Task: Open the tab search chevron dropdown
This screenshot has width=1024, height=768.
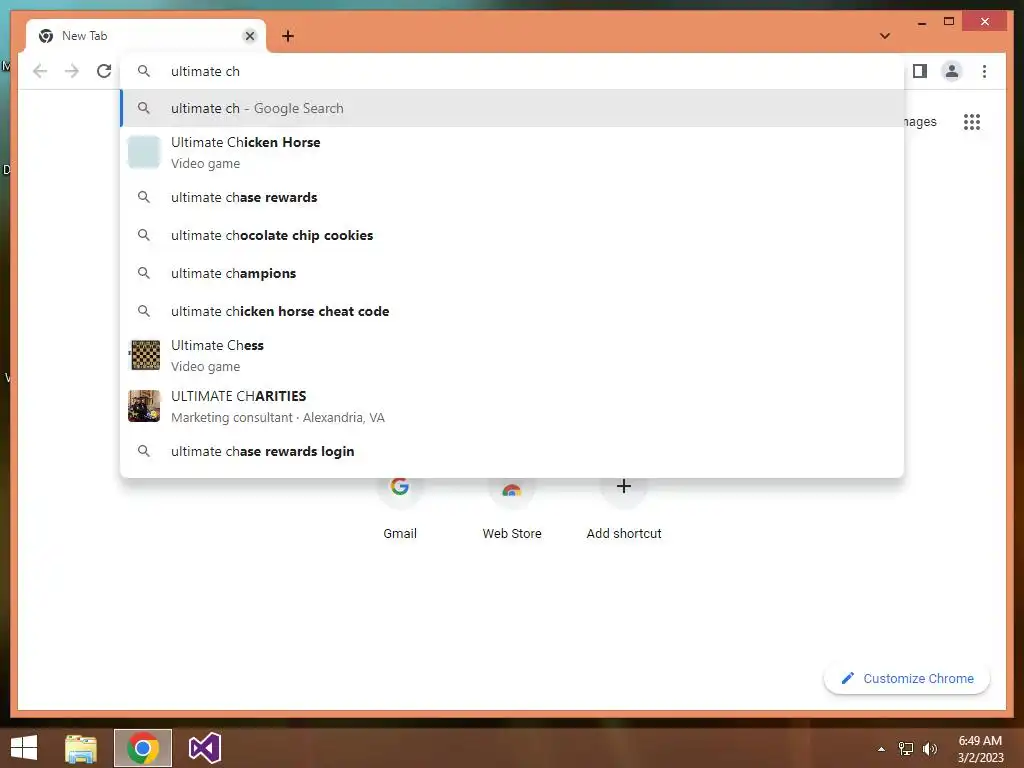Action: coord(885,36)
